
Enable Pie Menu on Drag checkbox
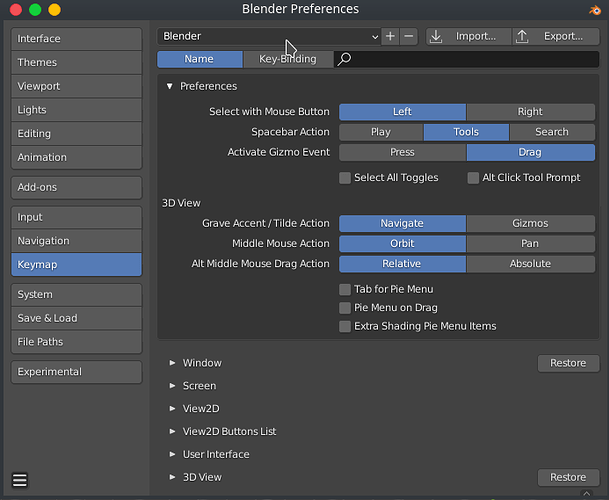[345, 308]
